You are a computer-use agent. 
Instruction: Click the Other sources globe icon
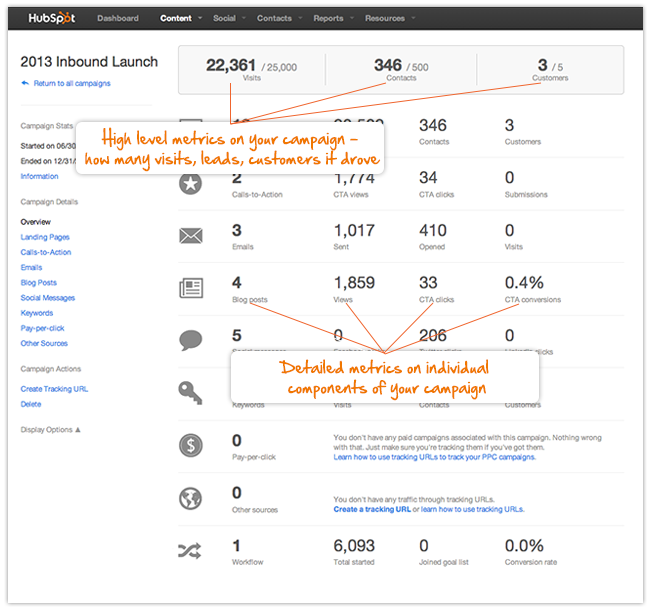[x=191, y=498]
